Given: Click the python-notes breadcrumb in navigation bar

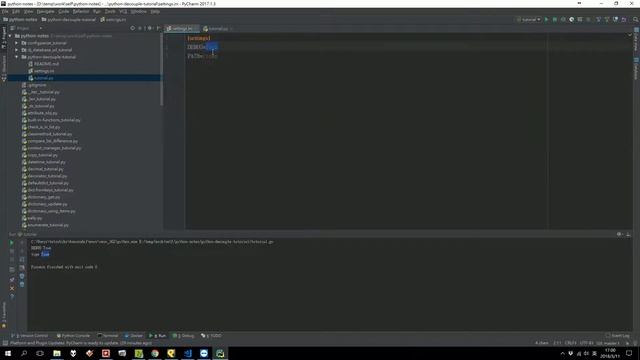Looking at the screenshot, I should tap(20, 20).
